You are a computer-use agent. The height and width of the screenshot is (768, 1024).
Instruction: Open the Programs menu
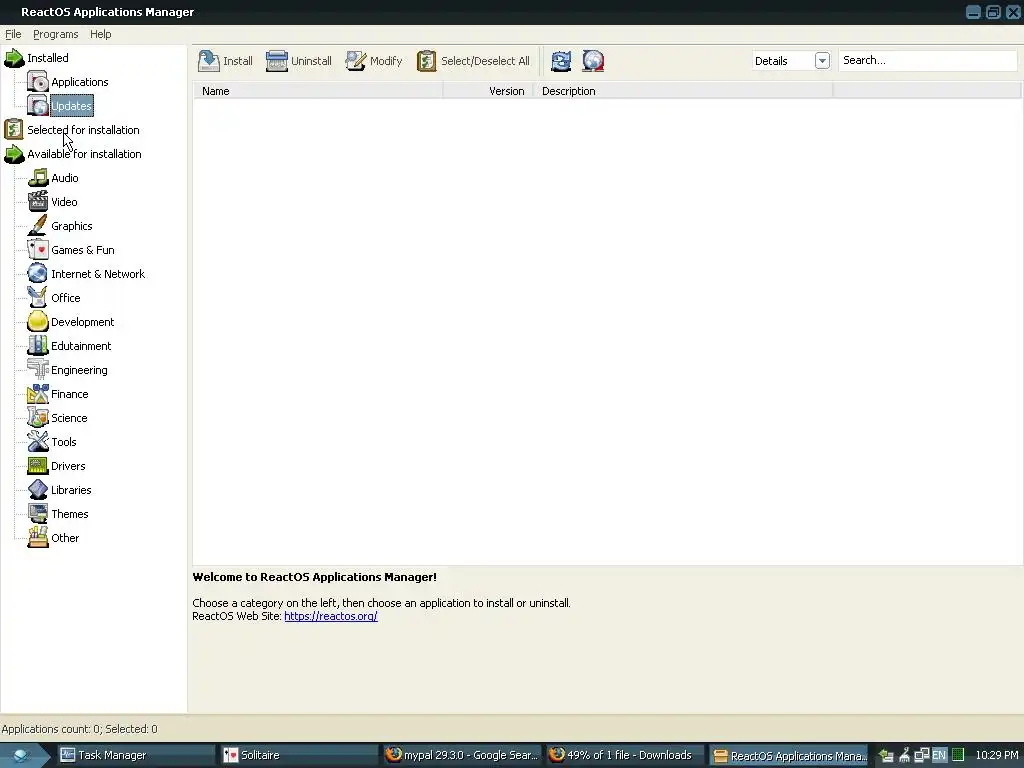tap(56, 34)
